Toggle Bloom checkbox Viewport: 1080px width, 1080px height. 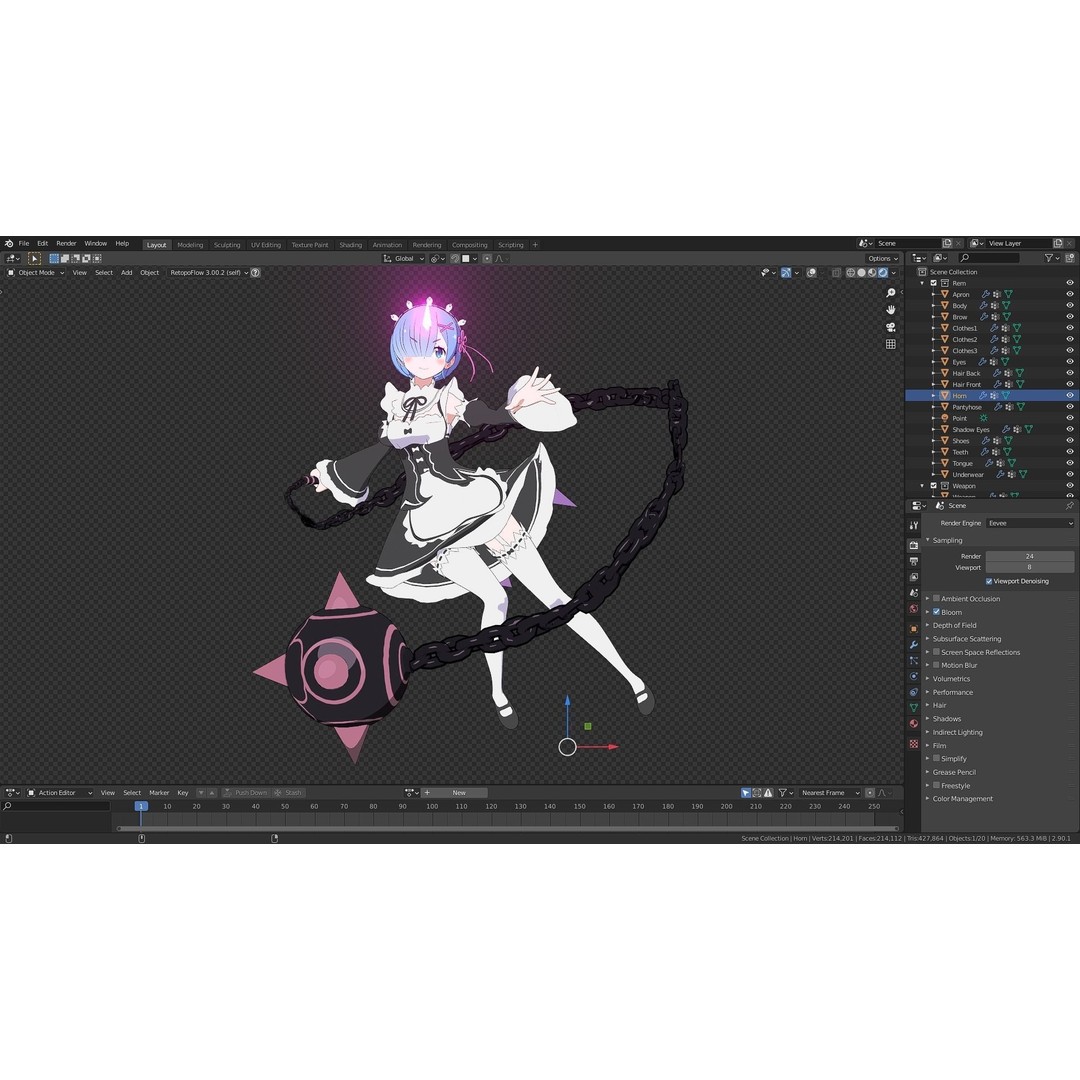pos(937,612)
